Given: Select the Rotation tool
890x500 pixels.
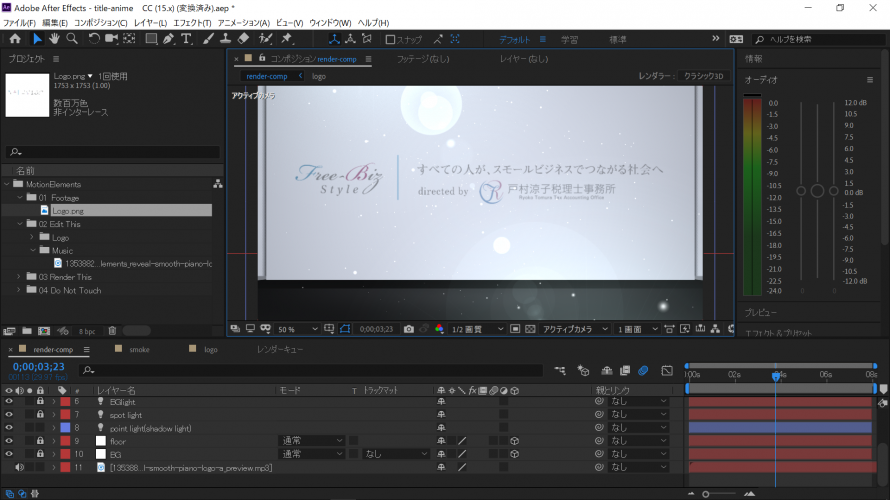Looking at the screenshot, I should 94,39.
